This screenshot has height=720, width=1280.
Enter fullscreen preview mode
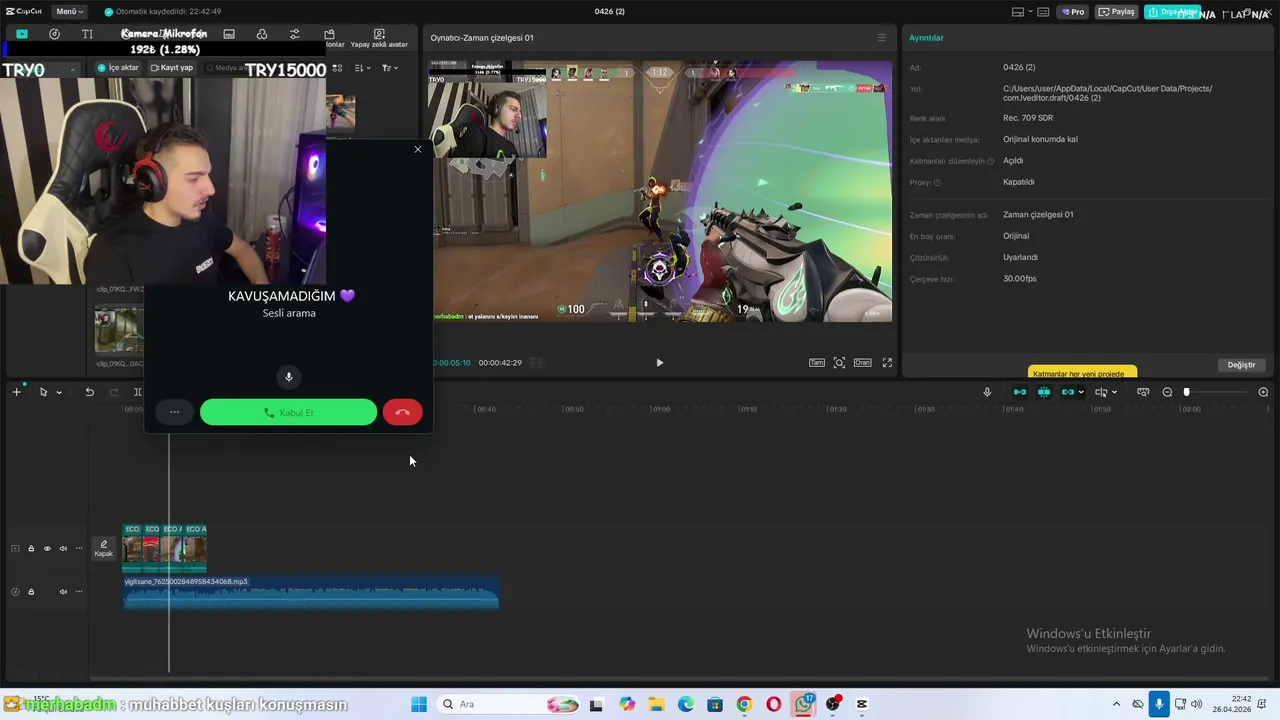point(887,363)
